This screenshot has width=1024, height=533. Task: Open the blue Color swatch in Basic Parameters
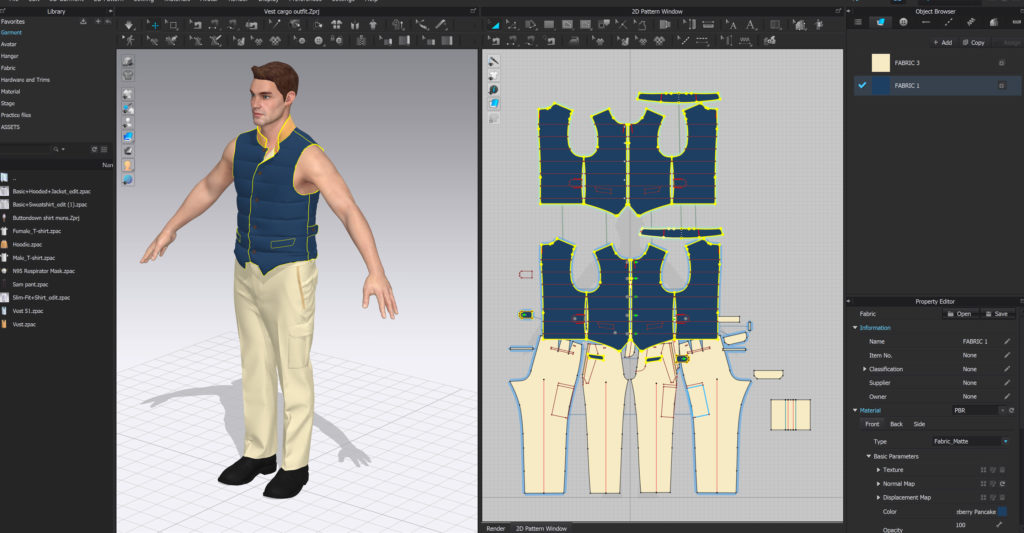[x=1002, y=511]
